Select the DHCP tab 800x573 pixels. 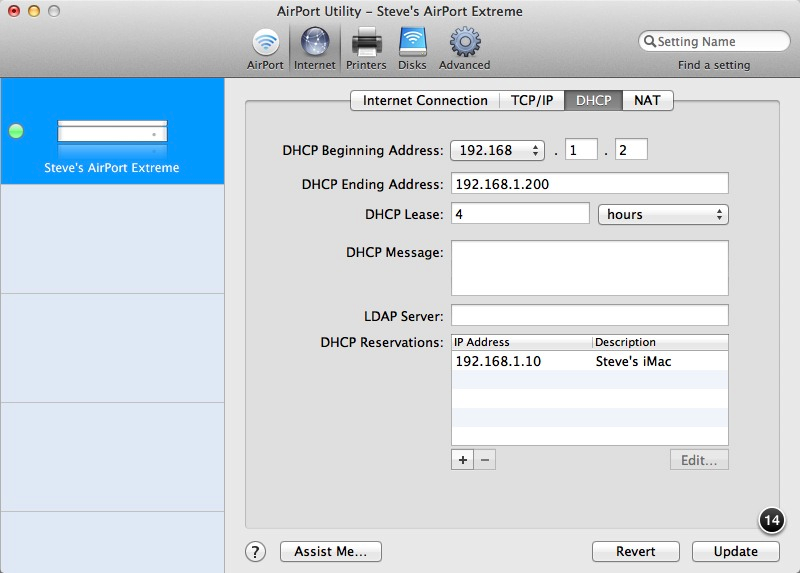(x=593, y=100)
